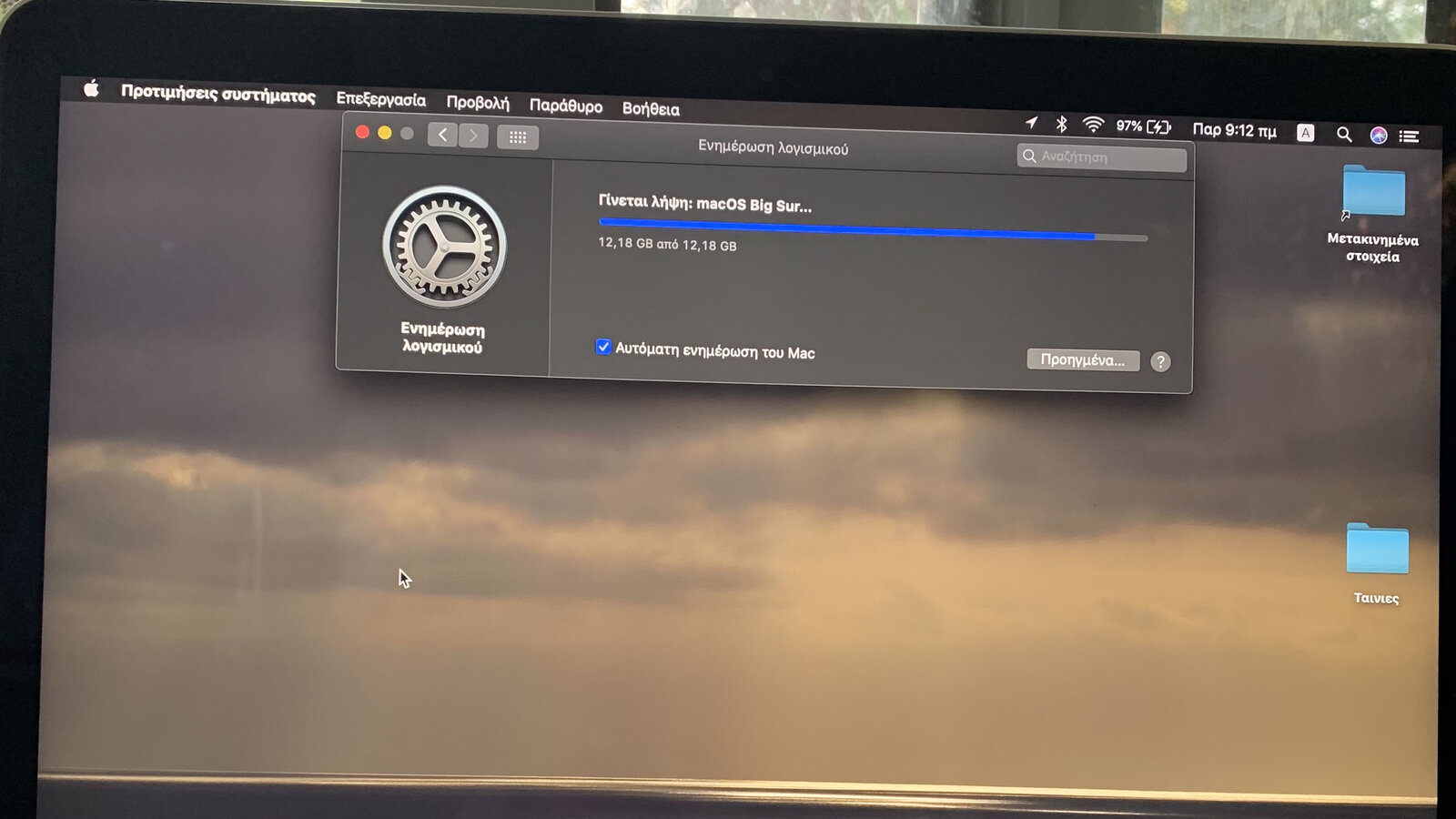This screenshot has width=1456, height=819.
Task: Click the 12,18 GB από 12,18 GB text
Action: click(x=667, y=244)
